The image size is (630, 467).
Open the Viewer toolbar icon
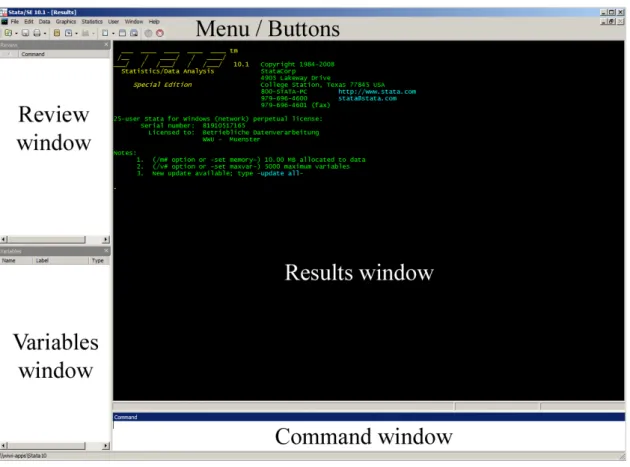(x=68, y=33)
